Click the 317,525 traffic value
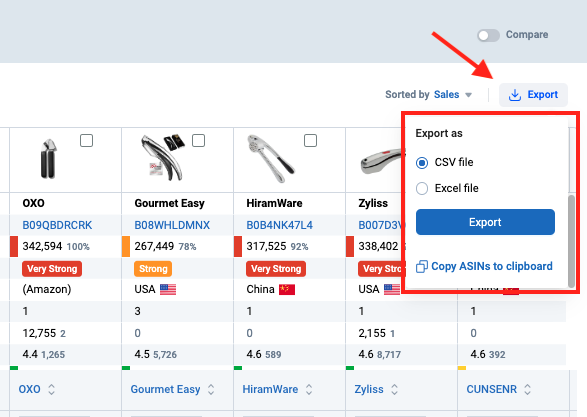The width and height of the screenshot is (587, 417). click(266, 246)
